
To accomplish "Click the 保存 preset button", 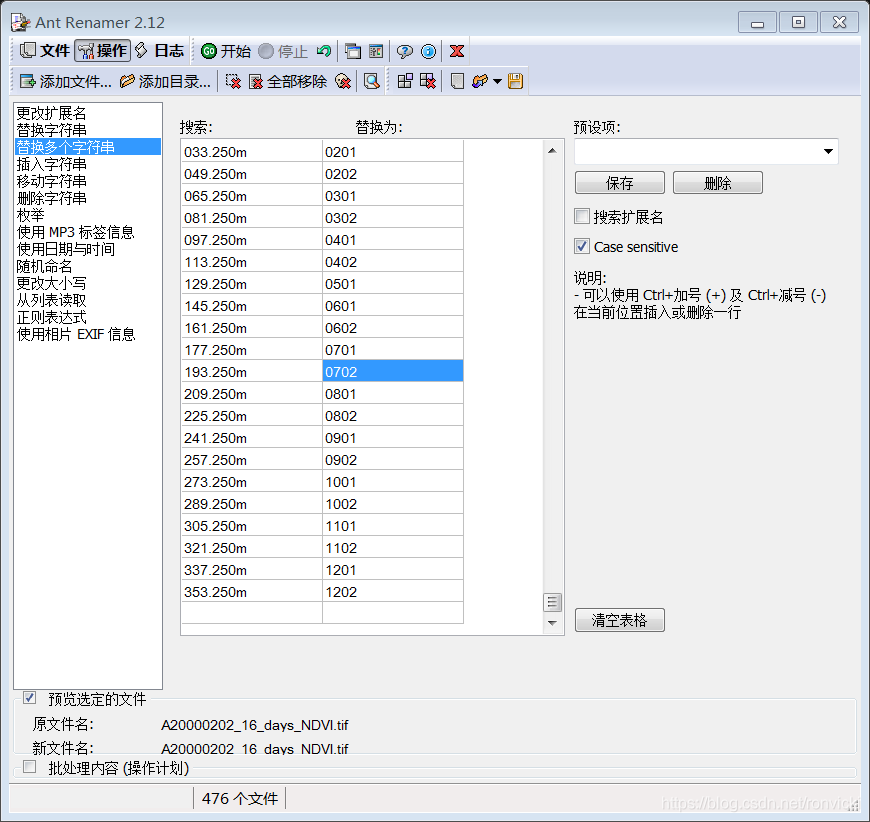I will [x=619, y=183].
